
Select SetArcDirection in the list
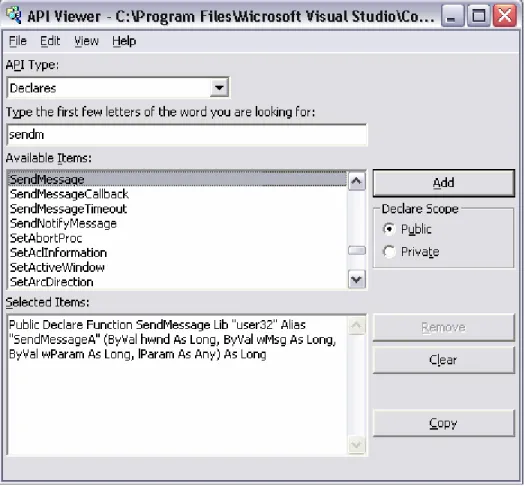[x=177, y=282]
